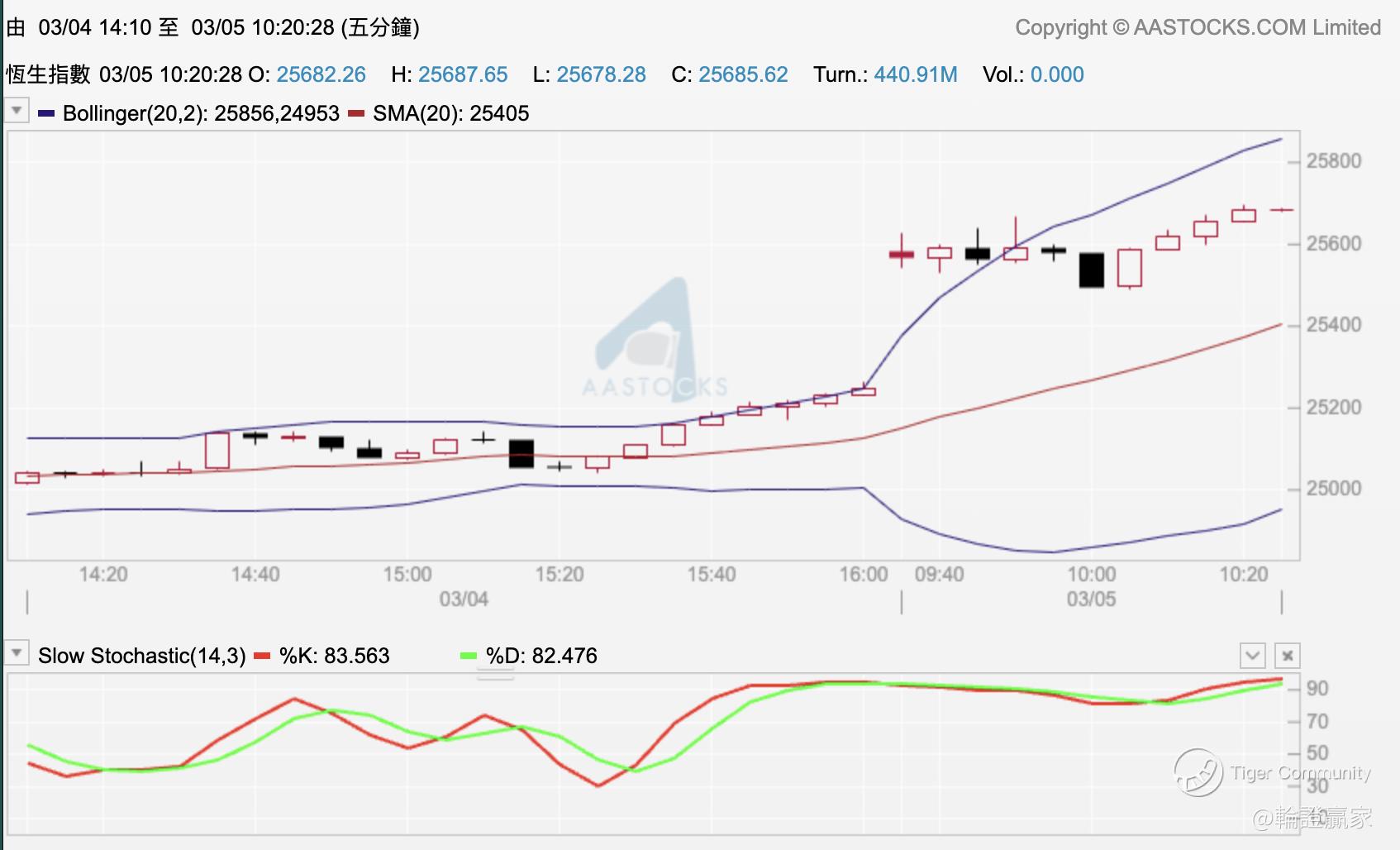Click the %D green legend swatch
Viewport: 1400px width, 850px height.
(469, 656)
